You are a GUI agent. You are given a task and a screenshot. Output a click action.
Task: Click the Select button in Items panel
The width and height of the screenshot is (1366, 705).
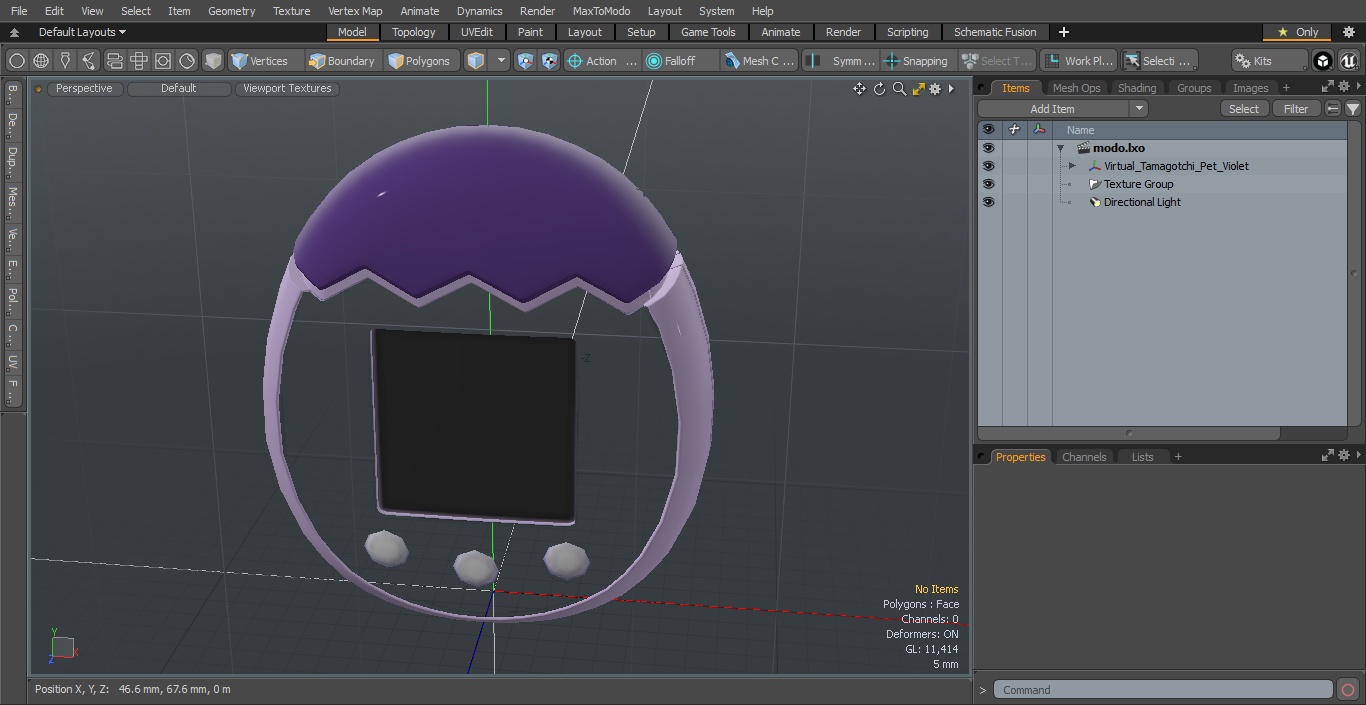point(1244,109)
